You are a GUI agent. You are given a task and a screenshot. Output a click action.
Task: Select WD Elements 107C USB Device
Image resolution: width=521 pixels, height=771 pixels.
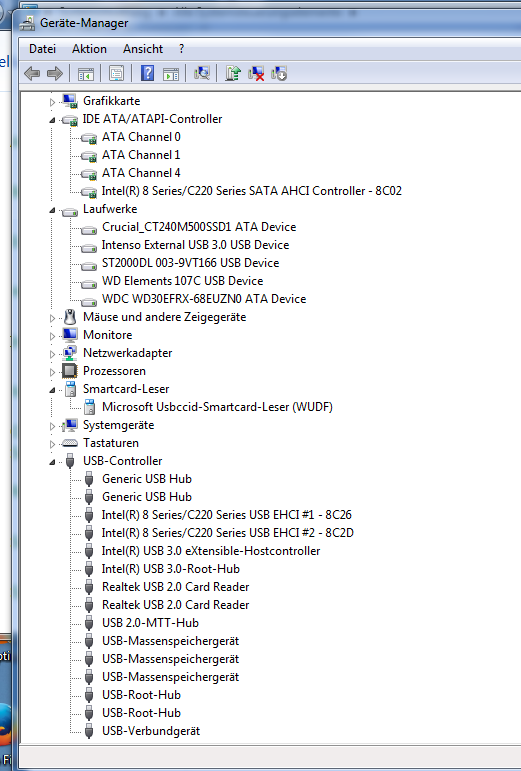coord(182,281)
